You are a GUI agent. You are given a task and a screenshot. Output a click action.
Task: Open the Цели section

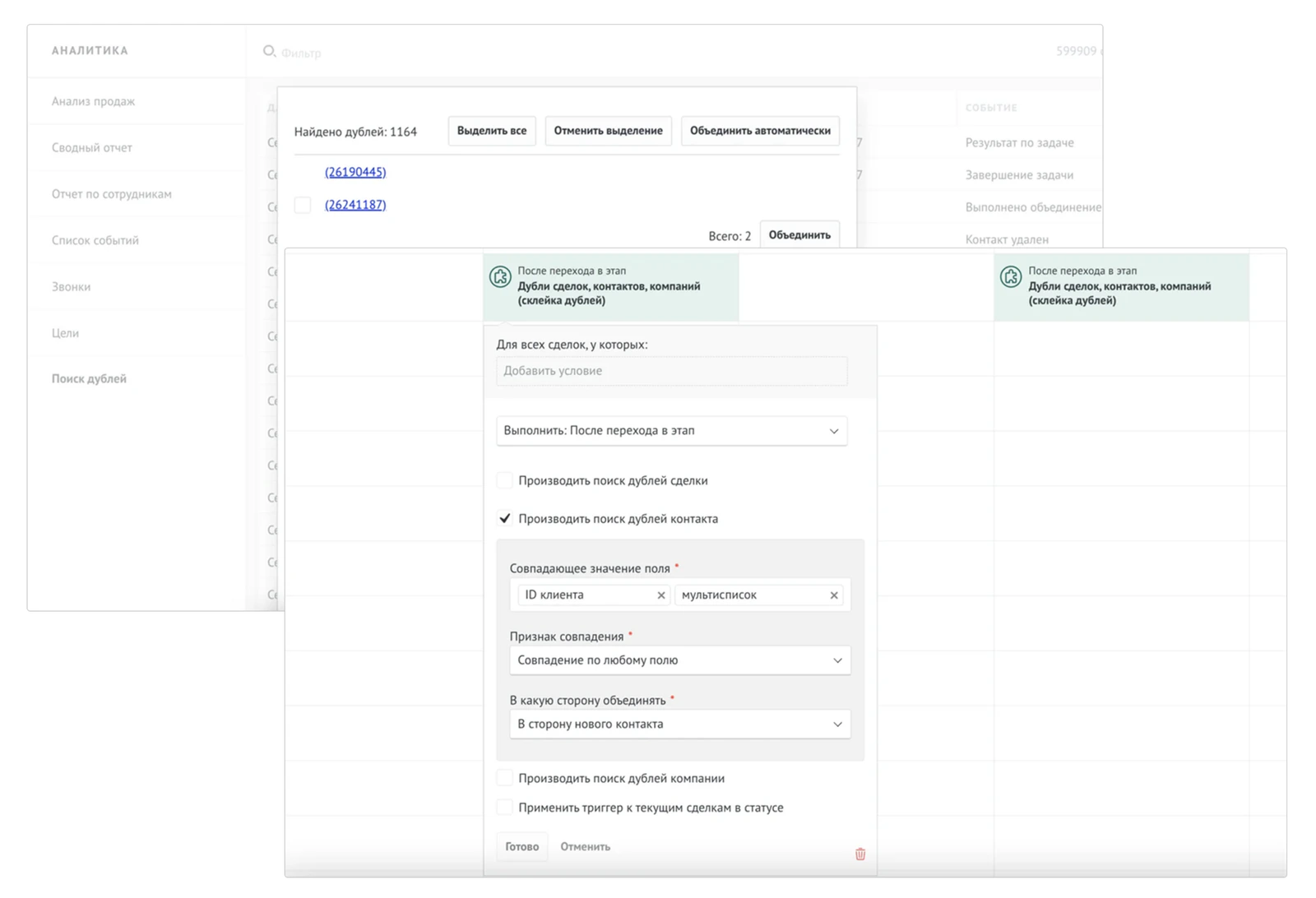click(x=66, y=333)
